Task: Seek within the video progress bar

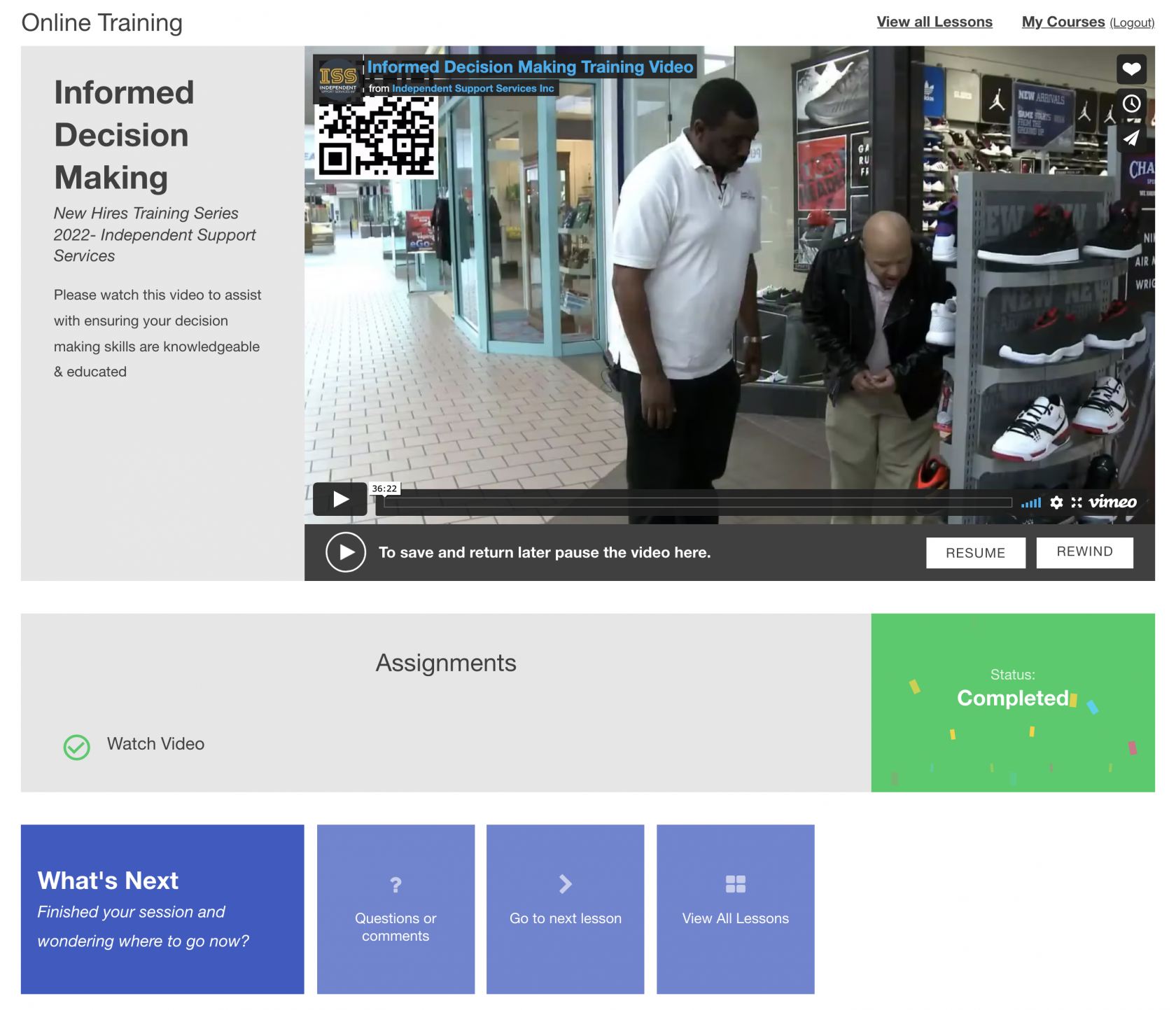Action: pyautogui.click(x=697, y=503)
